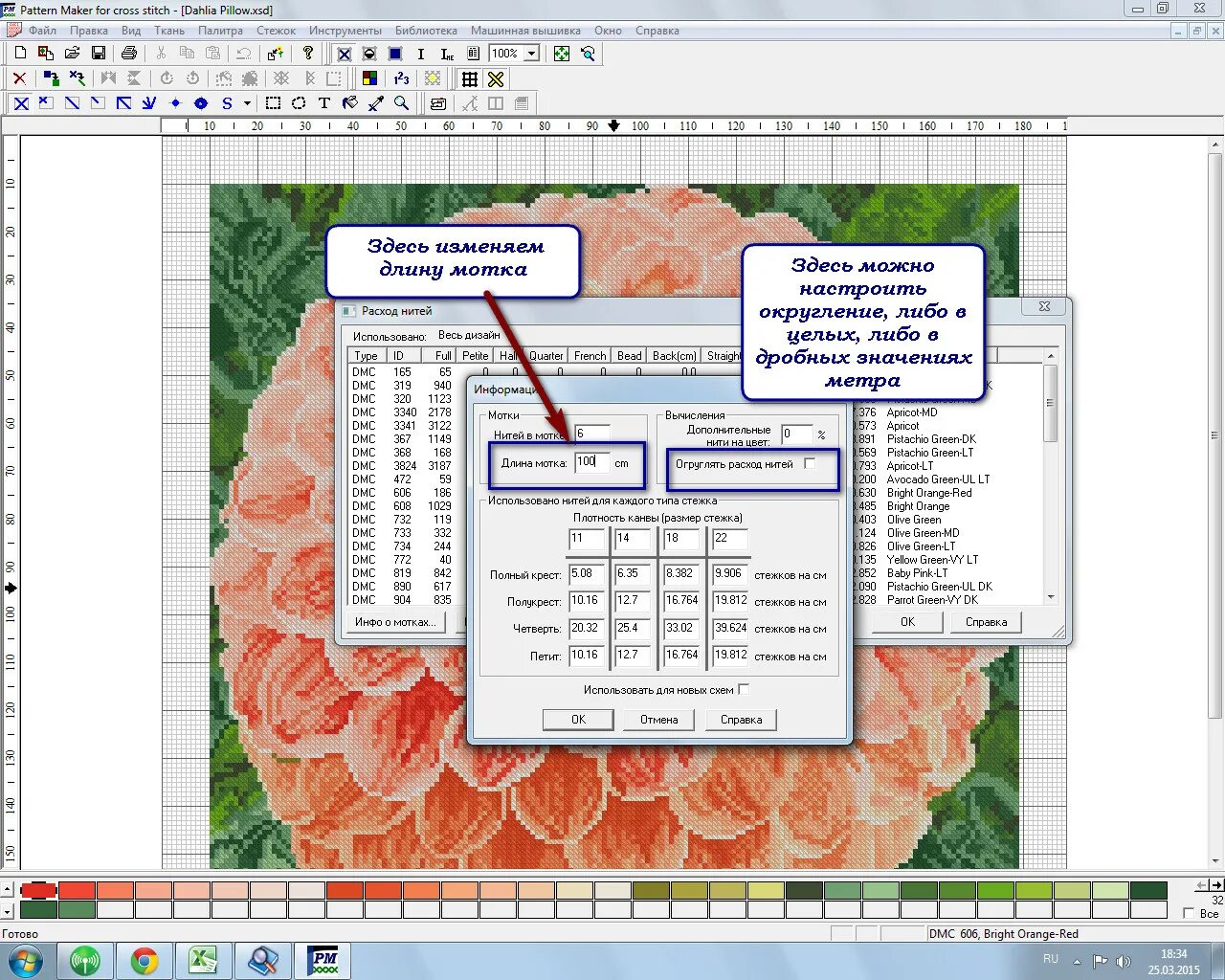Click the 123 numbering icon
The height and width of the screenshot is (980, 1225).
401,78
